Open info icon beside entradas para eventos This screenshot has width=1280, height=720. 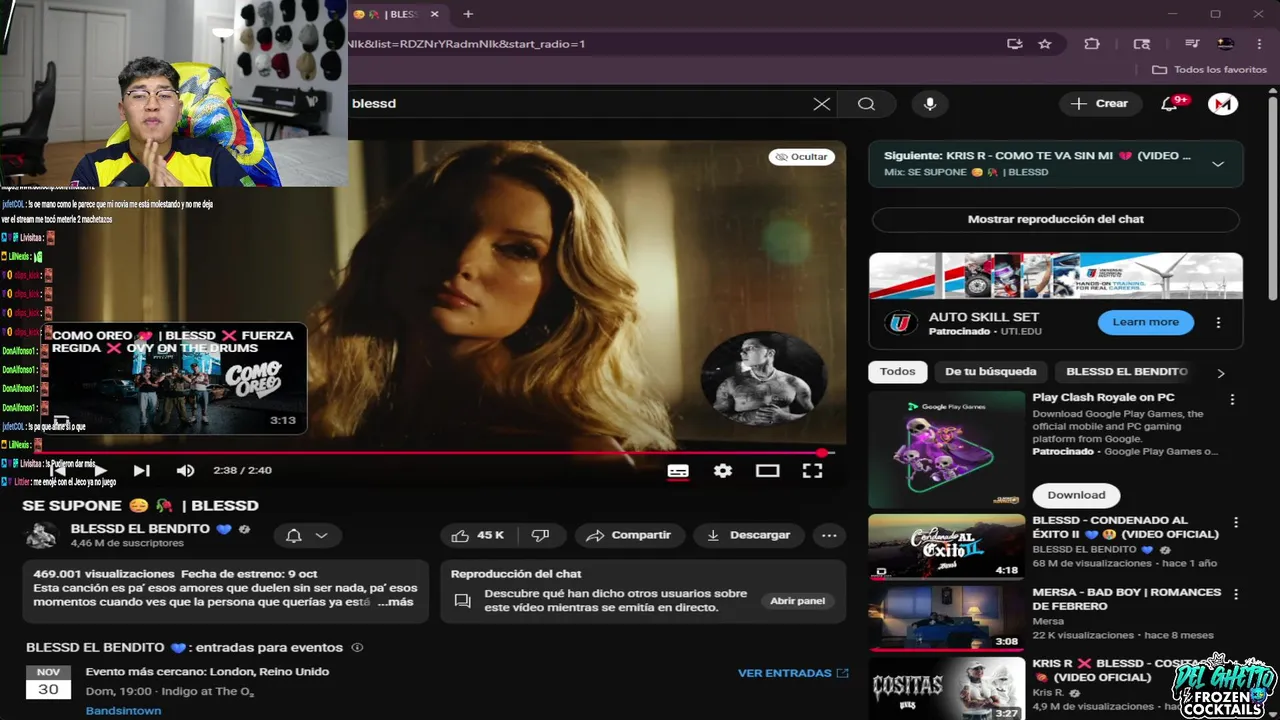[x=357, y=648]
